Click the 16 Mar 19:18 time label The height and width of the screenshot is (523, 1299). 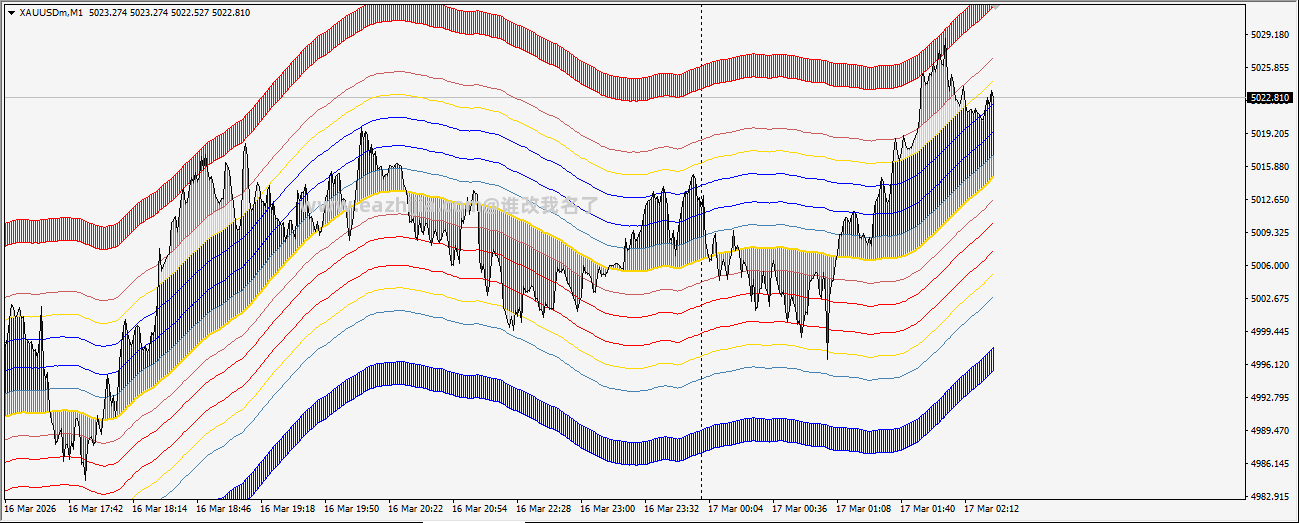click(x=288, y=509)
